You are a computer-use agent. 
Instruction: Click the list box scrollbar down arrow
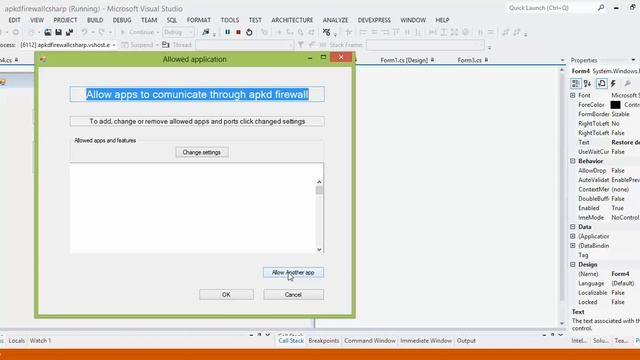[319, 249]
